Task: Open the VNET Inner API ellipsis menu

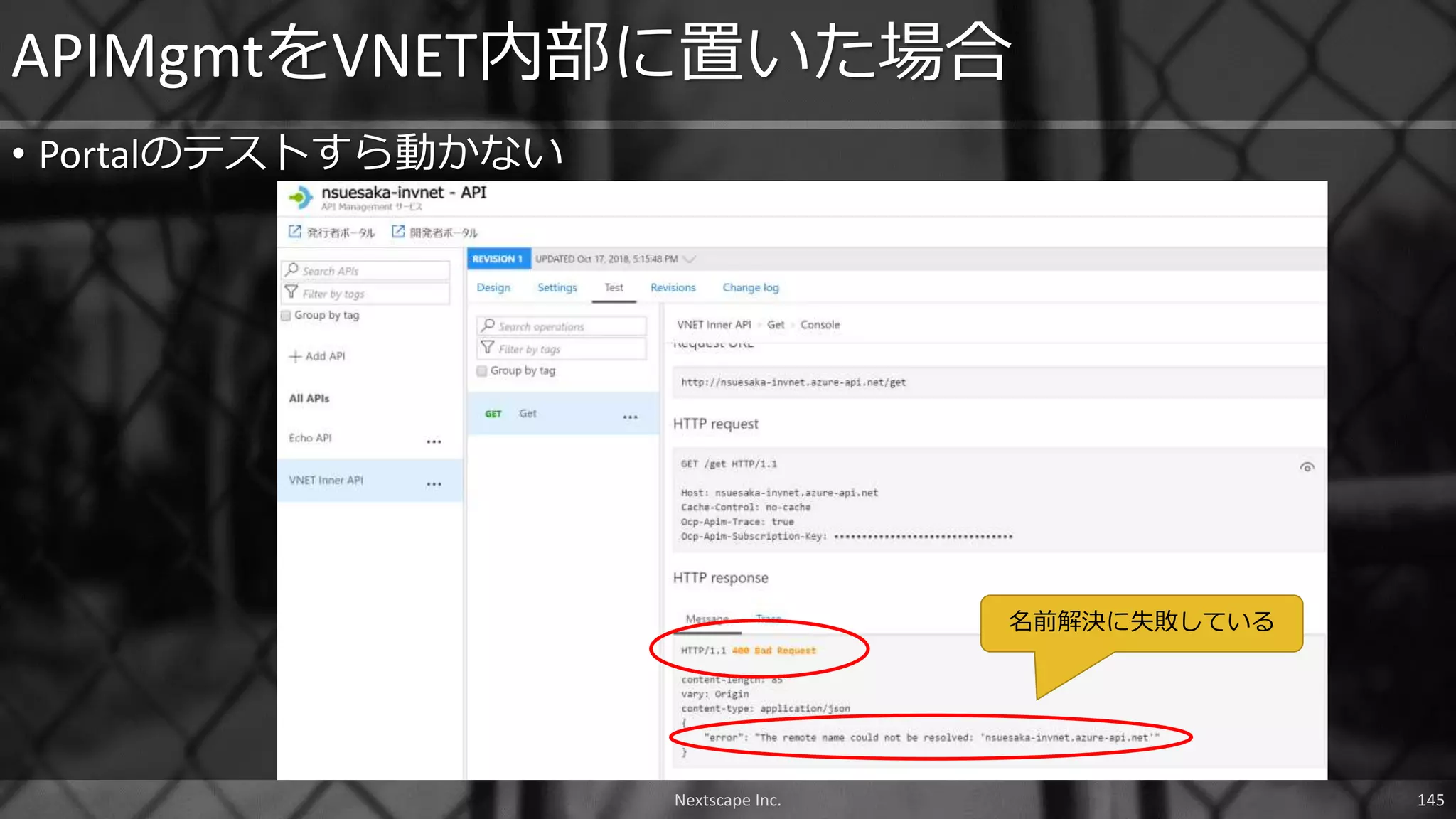Action: (x=434, y=484)
